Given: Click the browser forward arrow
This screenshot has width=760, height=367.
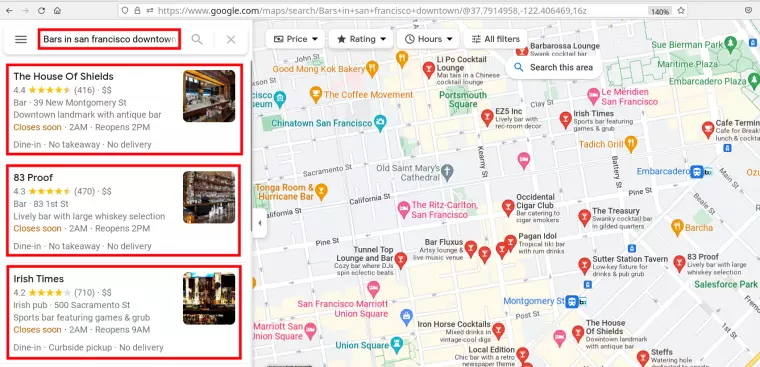Looking at the screenshot, I should pyautogui.click(x=25, y=10).
